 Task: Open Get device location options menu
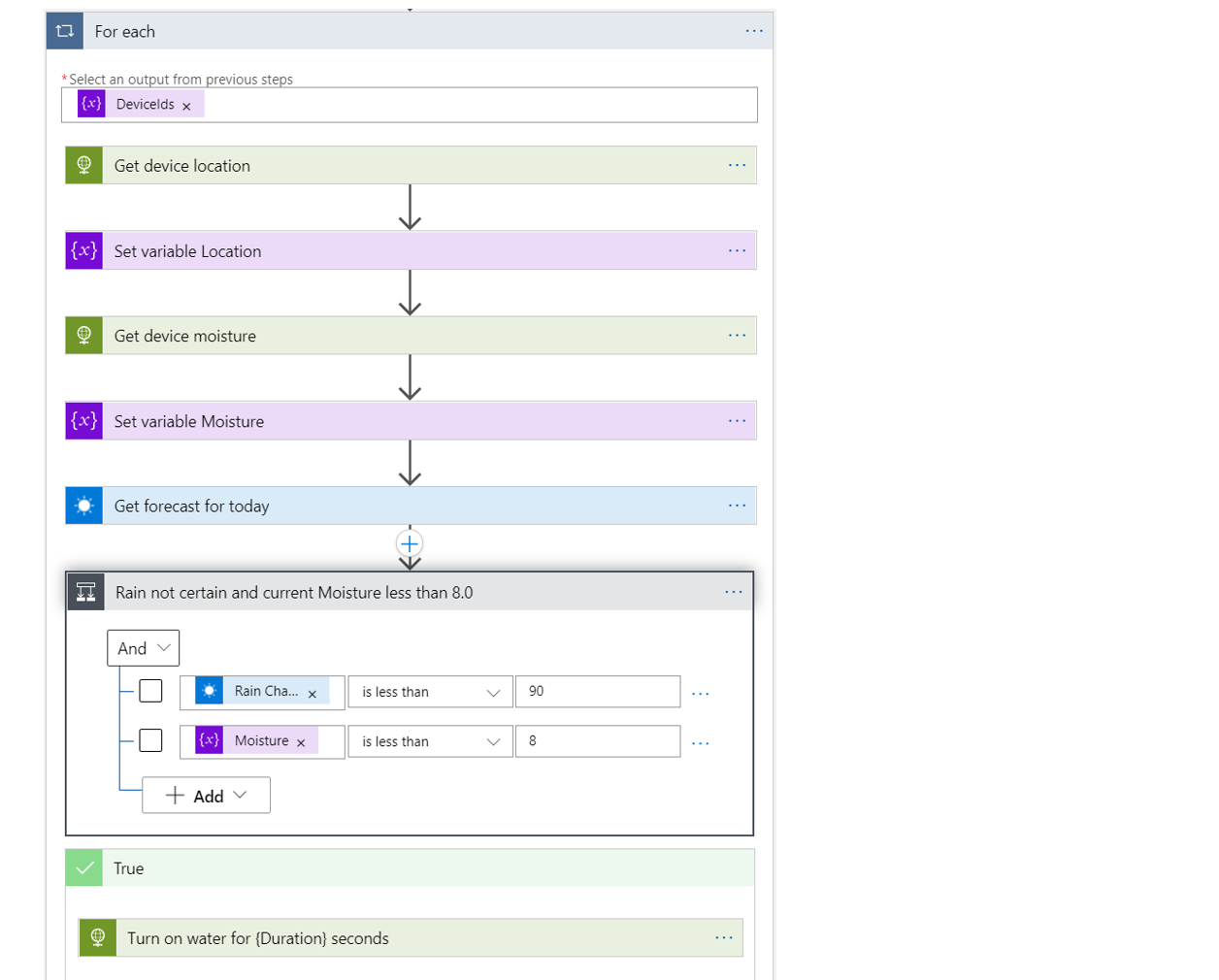738,165
